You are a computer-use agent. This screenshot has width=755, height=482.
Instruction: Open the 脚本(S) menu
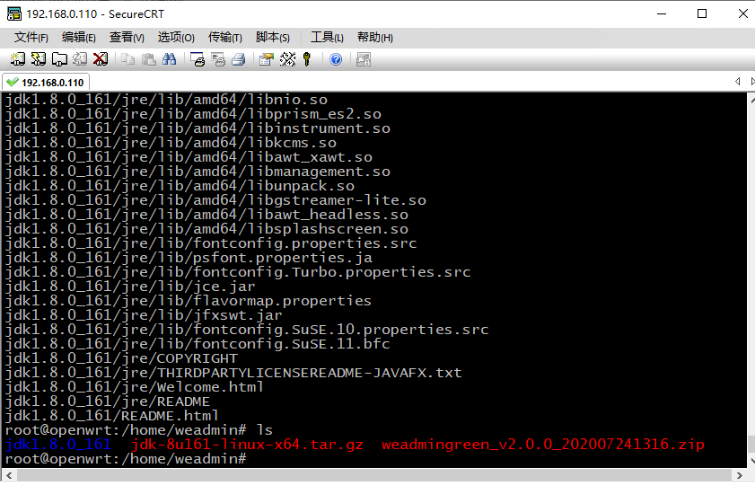(273, 37)
